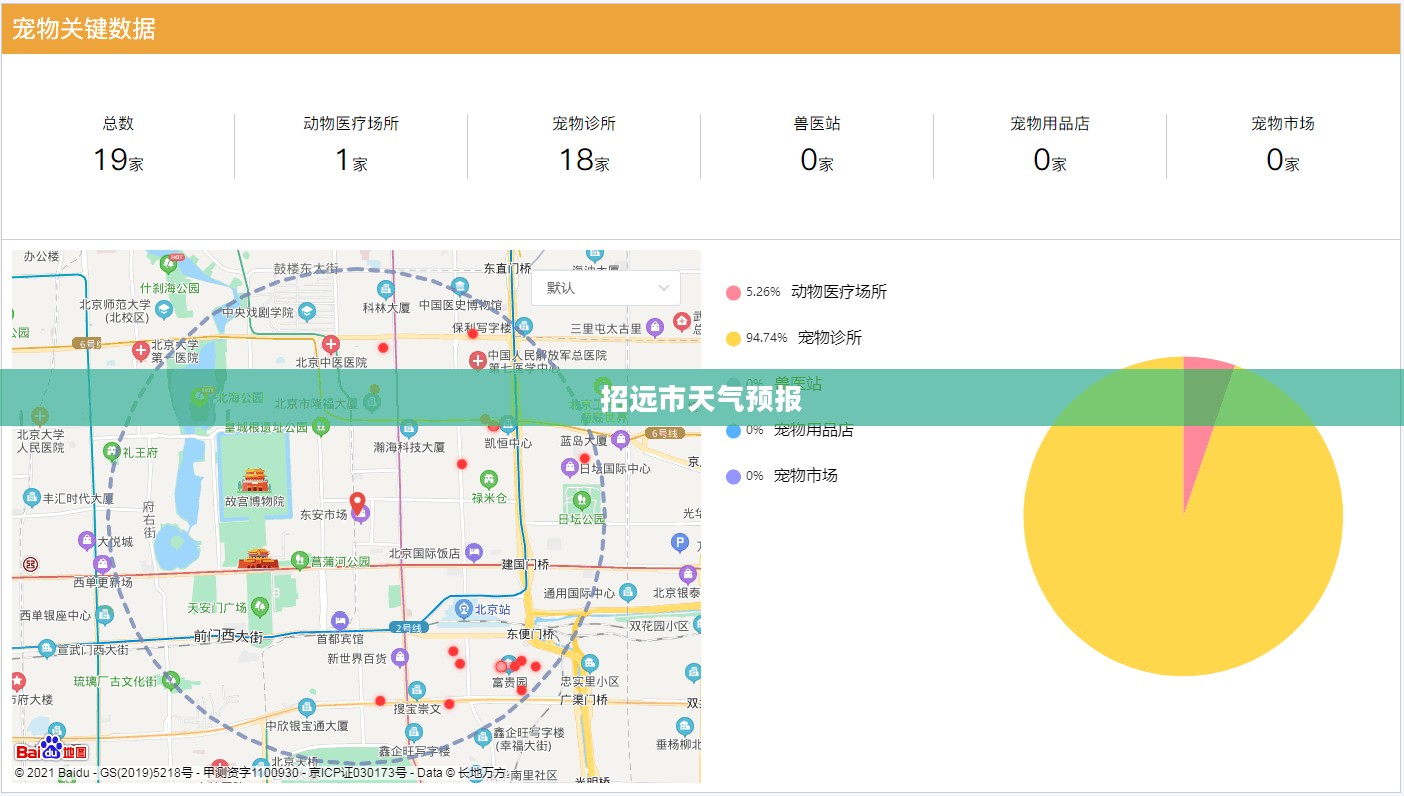Click the 搜宝崇文 building icon

[417, 689]
